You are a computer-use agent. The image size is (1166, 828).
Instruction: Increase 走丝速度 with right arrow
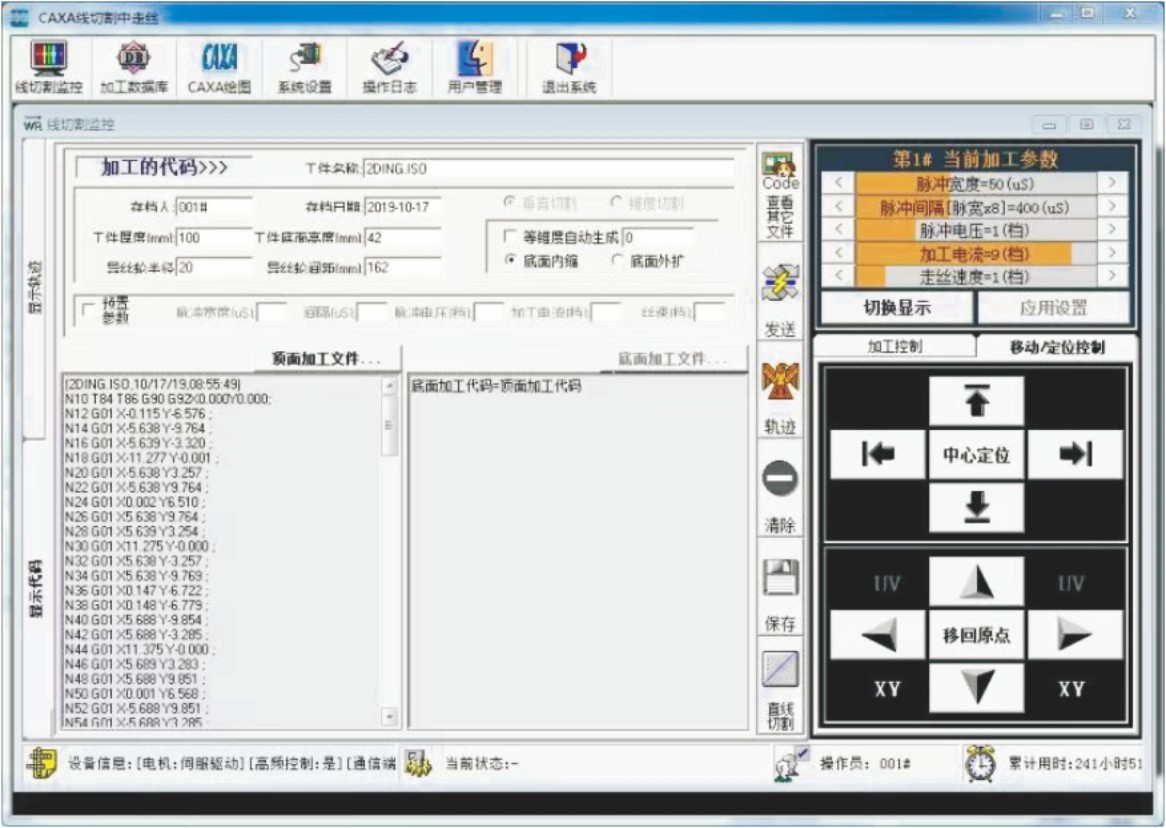[x=1111, y=276]
